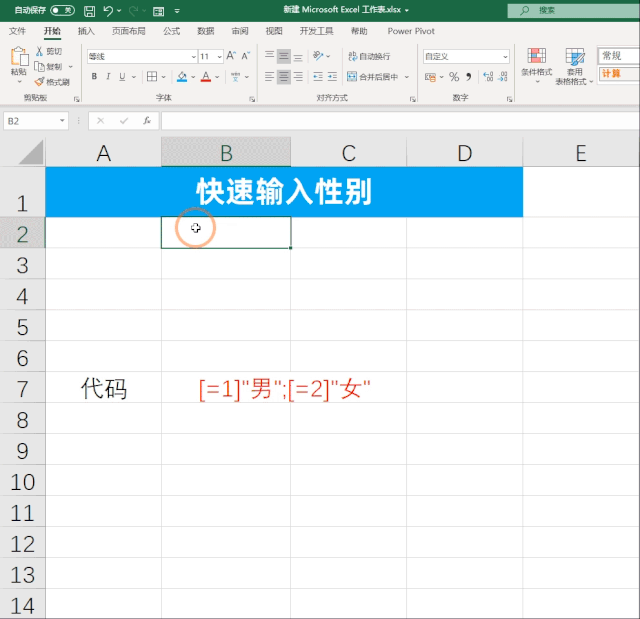The height and width of the screenshot is (619, 640).
Task: Toggle Wrap Text (自动换行)
Action: tap(369, 56)
